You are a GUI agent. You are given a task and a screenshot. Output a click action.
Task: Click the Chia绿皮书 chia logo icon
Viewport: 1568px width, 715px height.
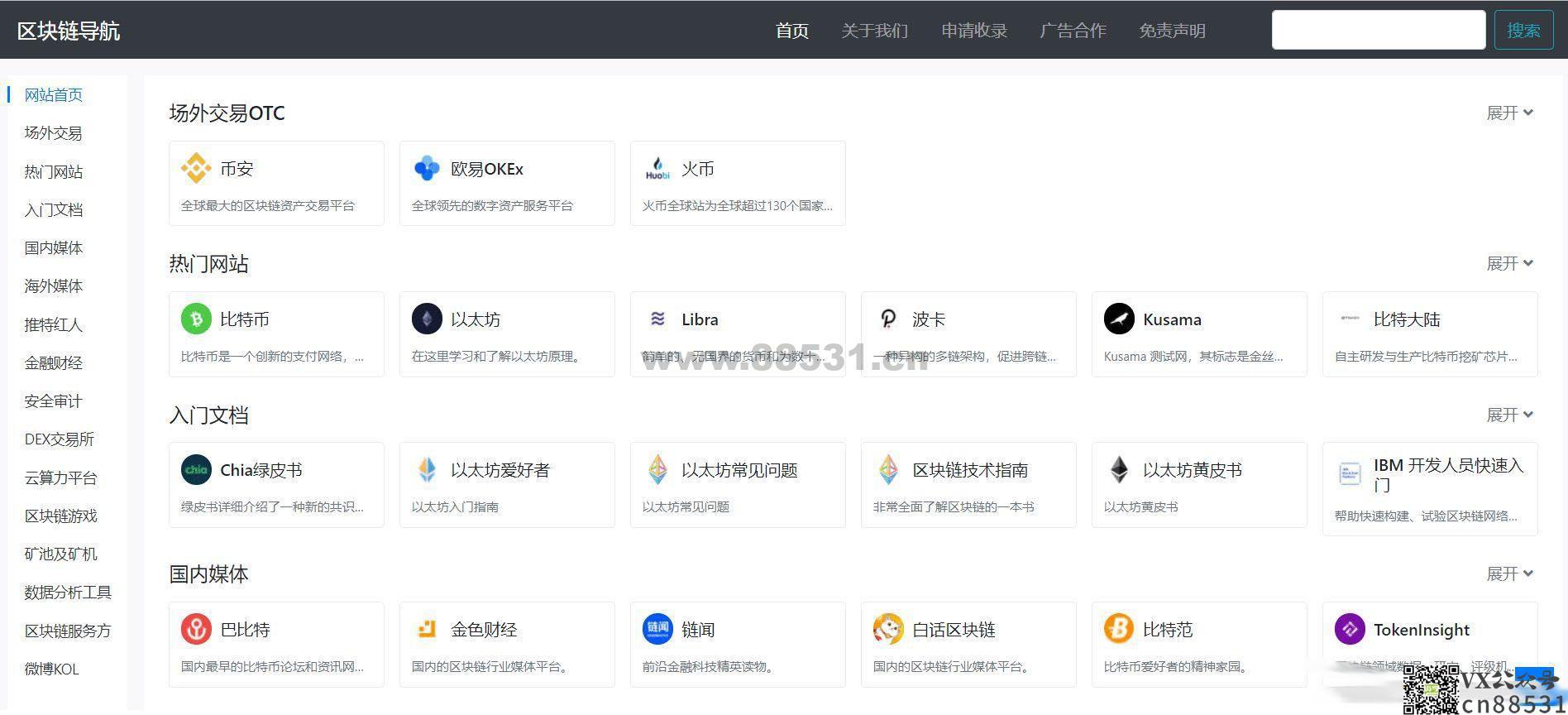pyautogui.click(x=196, y=470)
